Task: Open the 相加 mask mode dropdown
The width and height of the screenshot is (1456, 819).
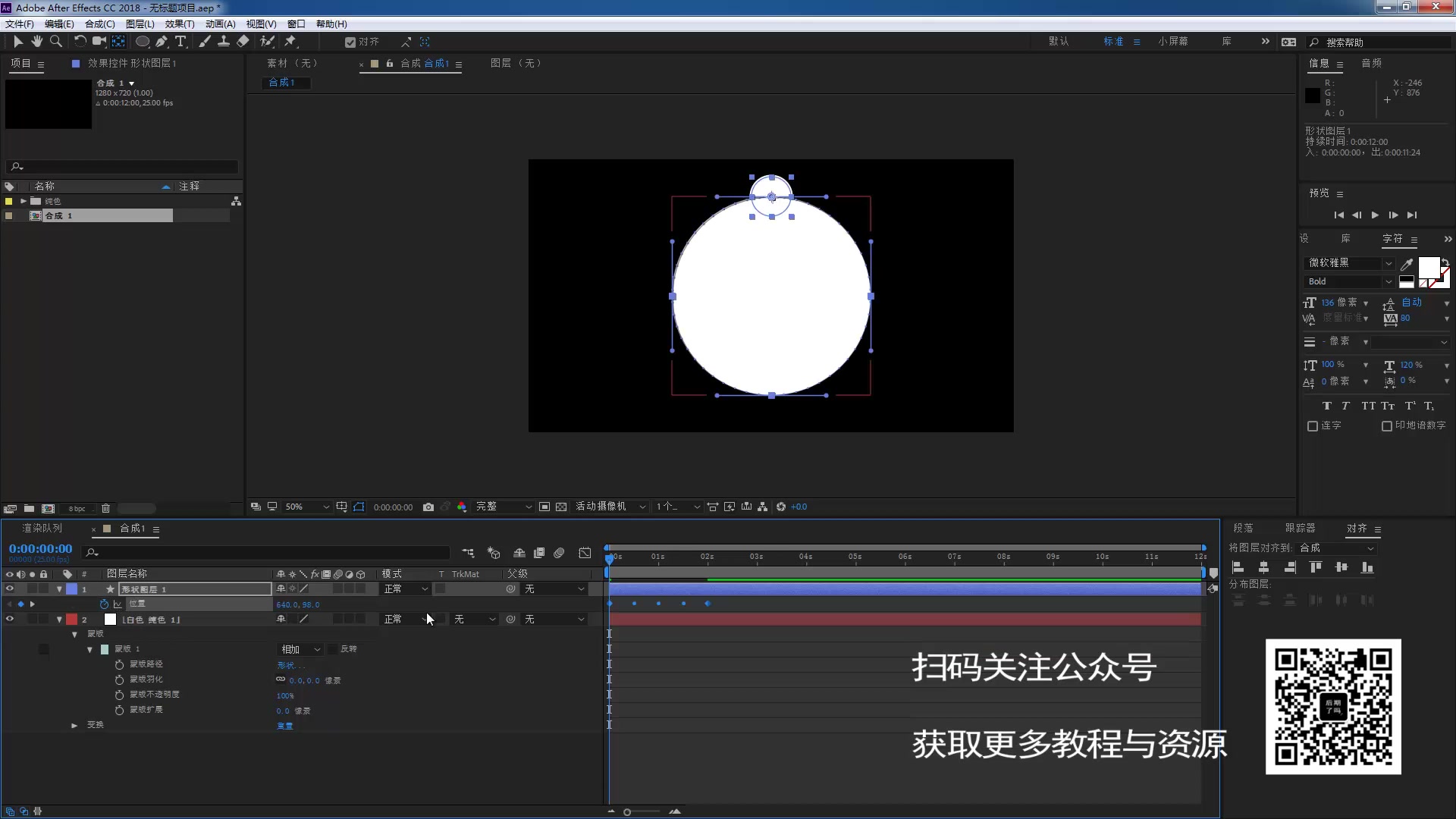Action: [300, 650]
